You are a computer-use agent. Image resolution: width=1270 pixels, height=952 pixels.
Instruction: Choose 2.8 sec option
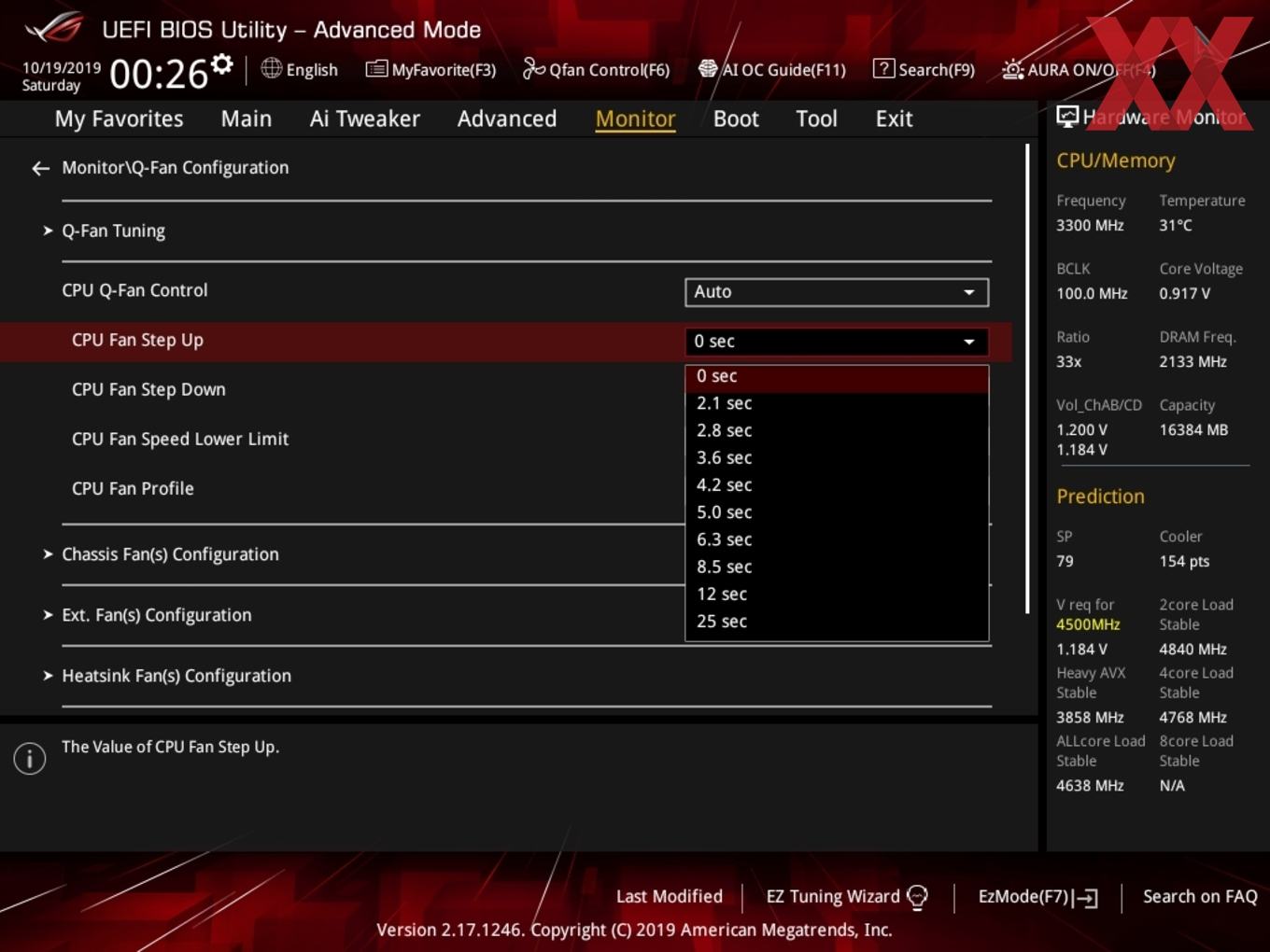coord(837,430)
